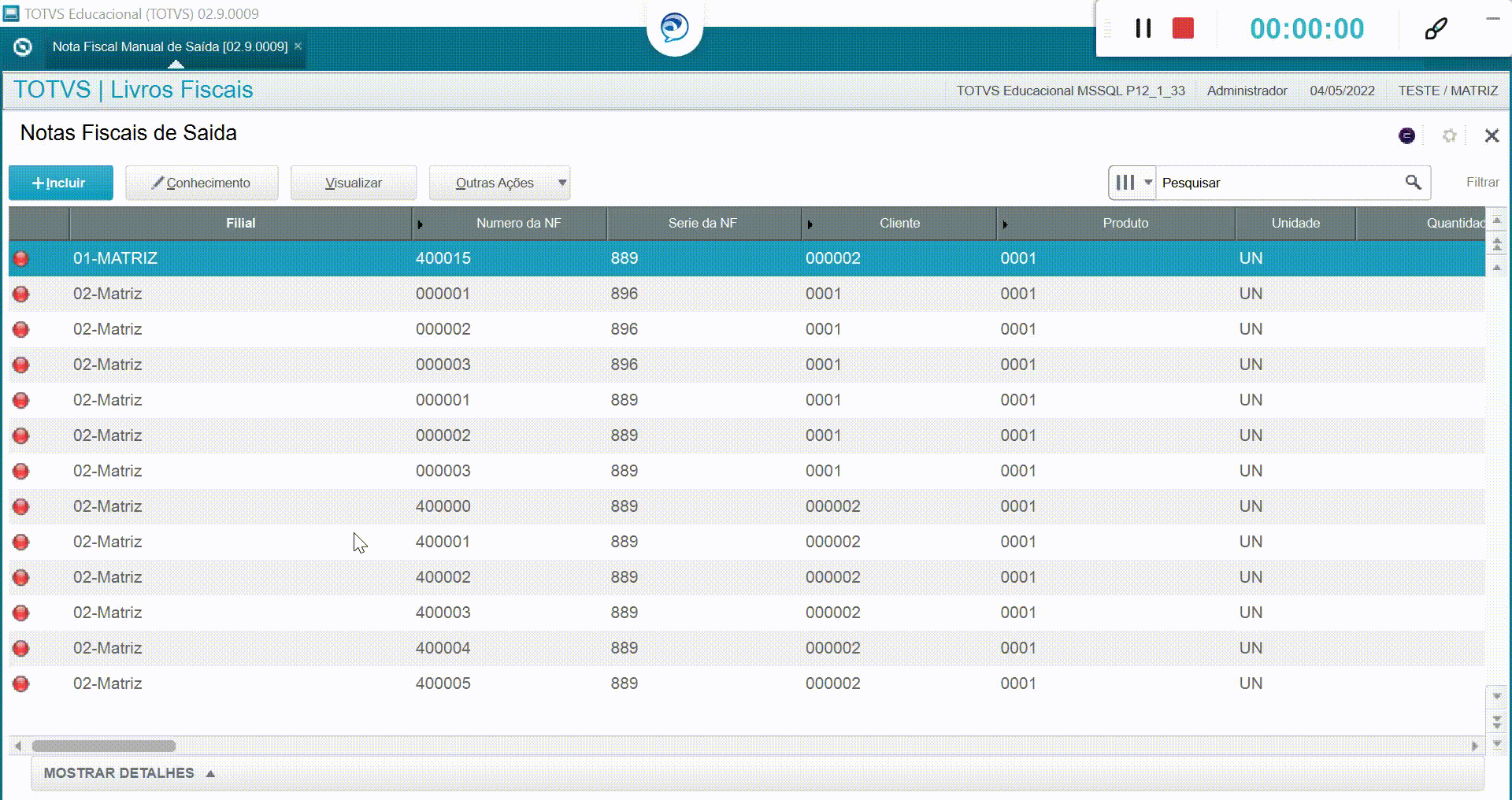Click the red status icon for NF 400015

click(21, 258)
